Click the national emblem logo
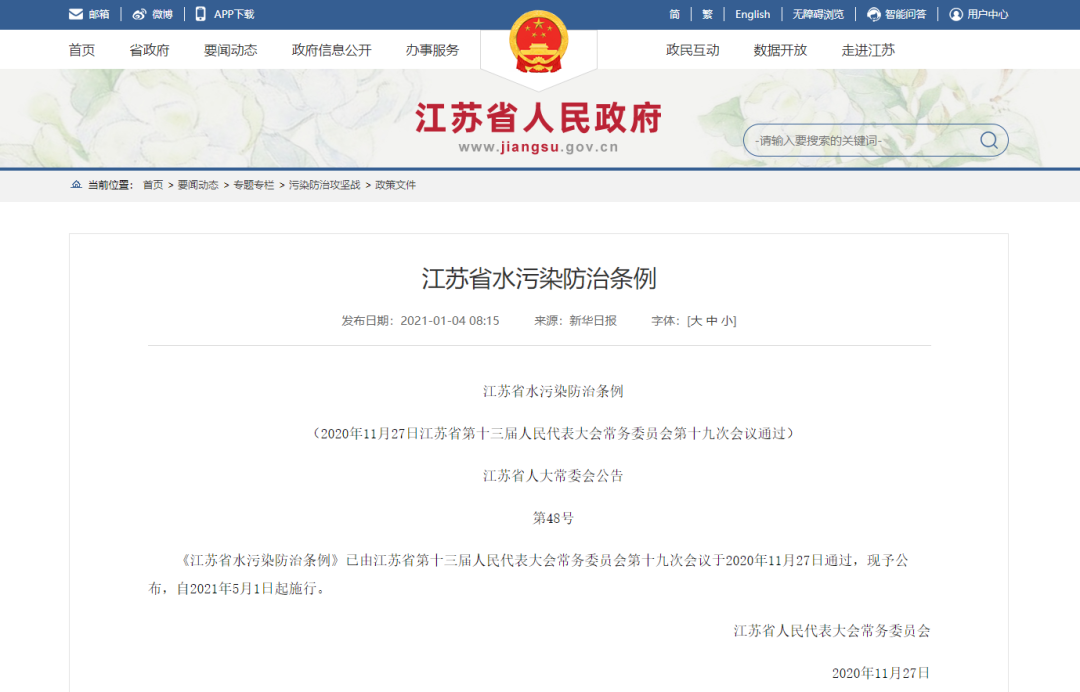The width and height of the screenshot is (1080, 692). pyautogui.click(x=538, y=42)
